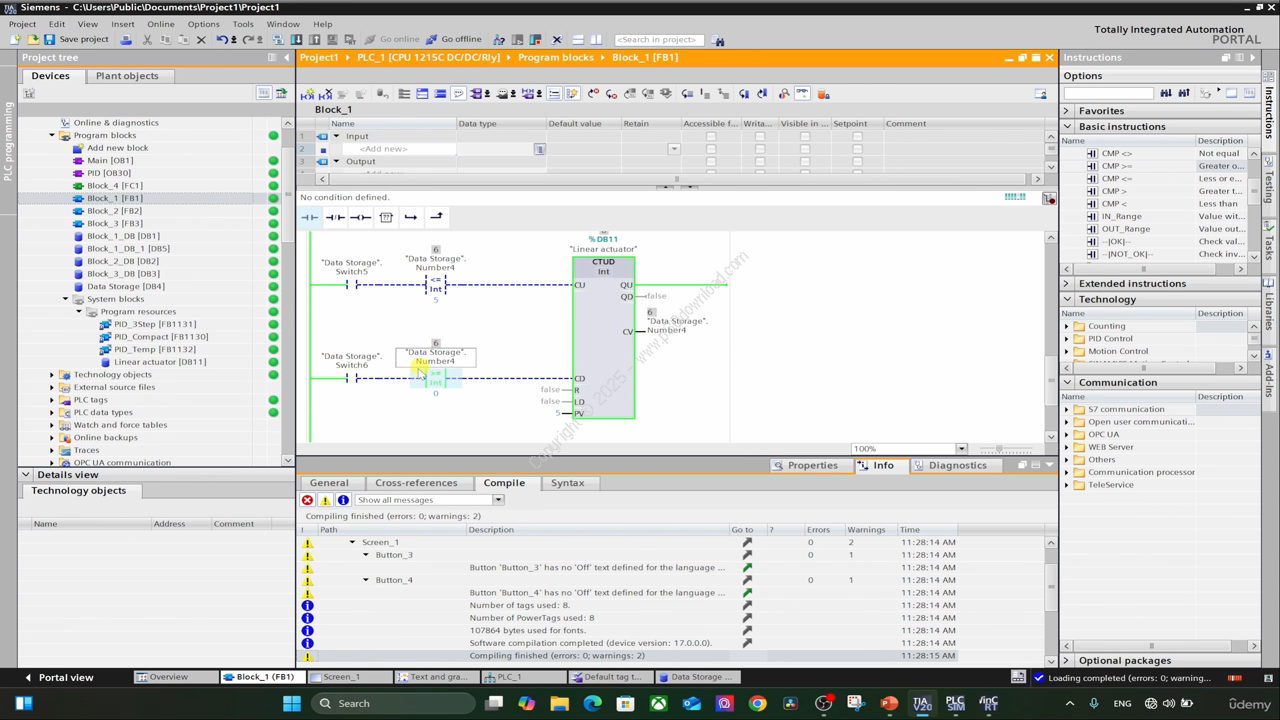Open File Explorer in taskbar

(x=559, y=703)
